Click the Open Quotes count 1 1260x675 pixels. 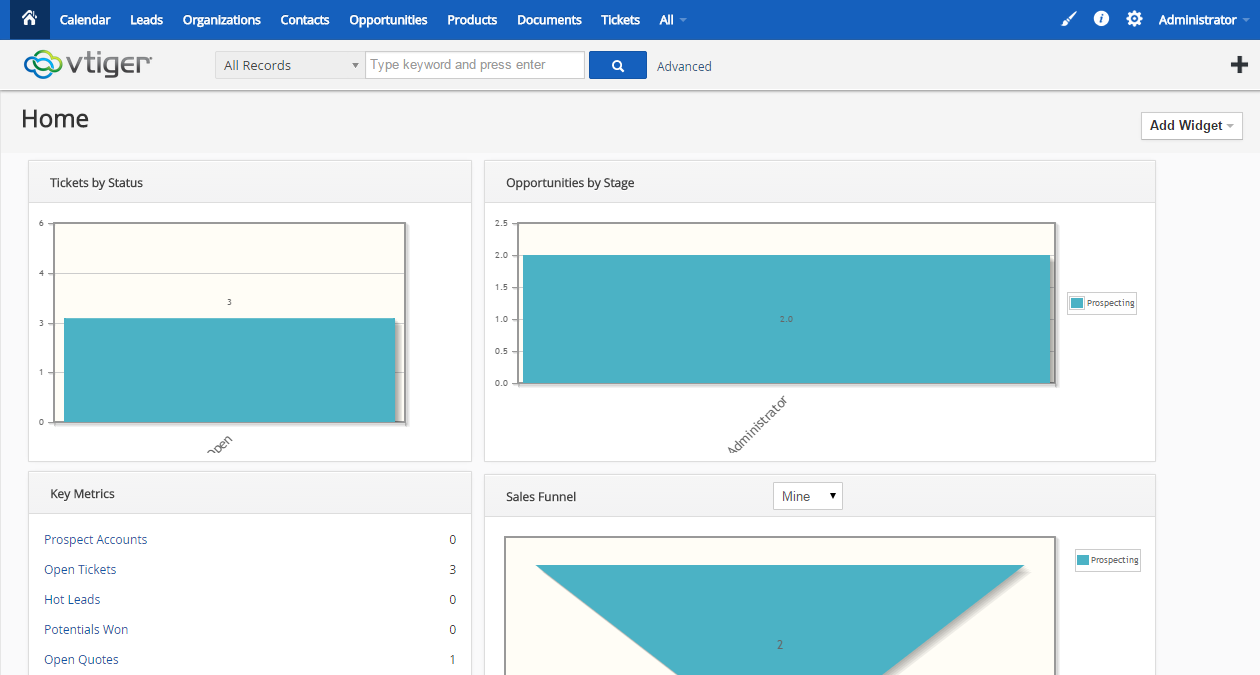(452, 659)
